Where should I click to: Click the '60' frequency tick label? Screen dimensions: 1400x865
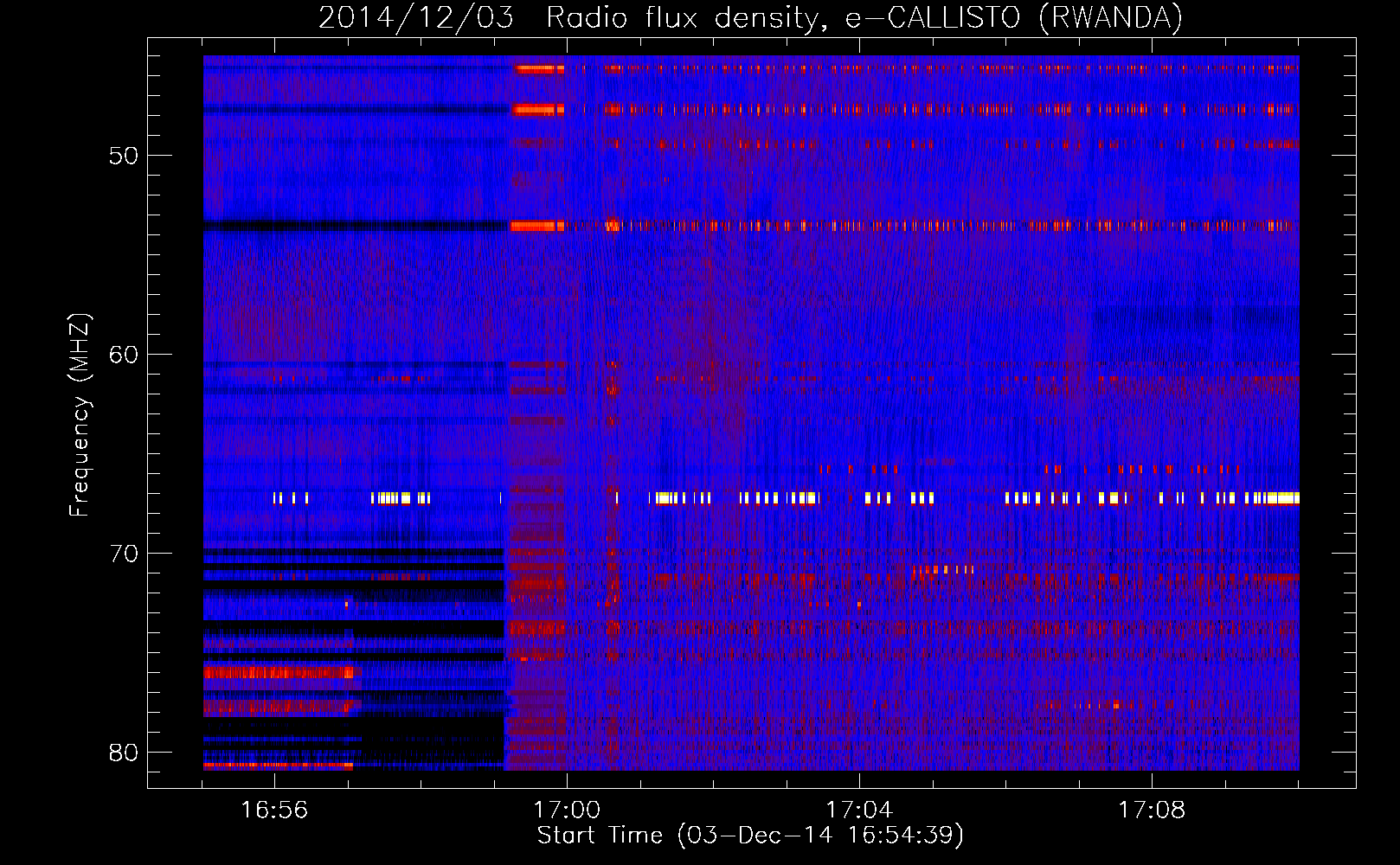[x=124, y=355]
